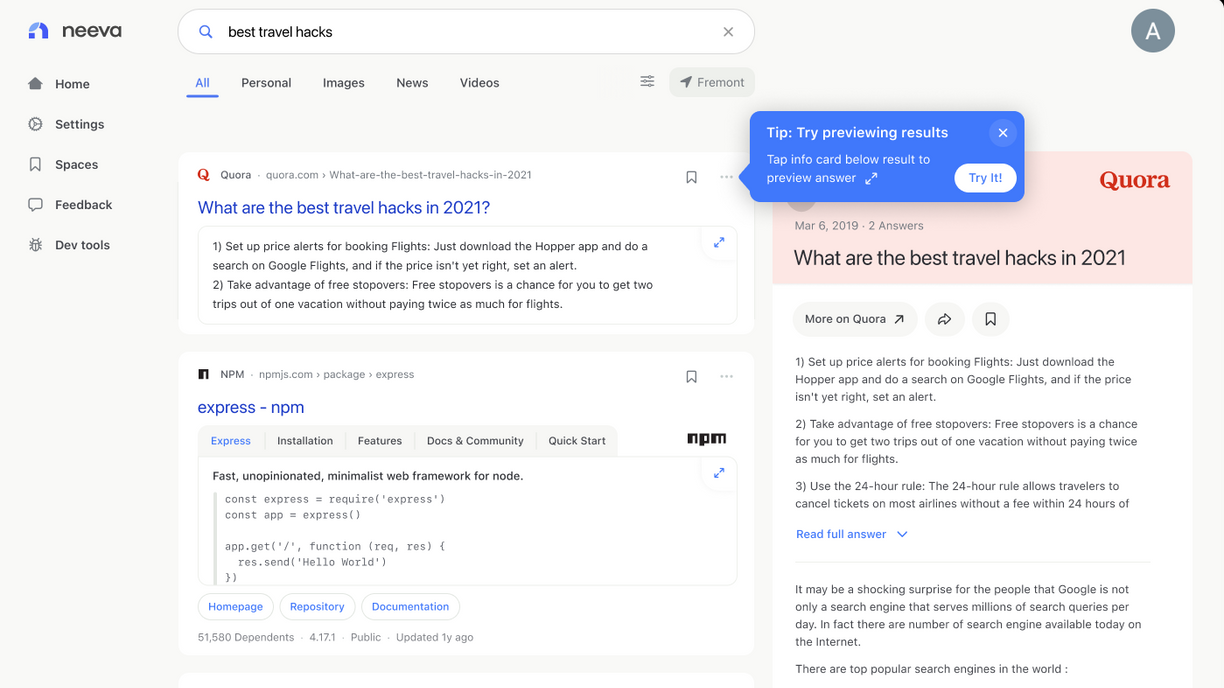
Task: Open more options for Quora result
Action: pos(726,177)
